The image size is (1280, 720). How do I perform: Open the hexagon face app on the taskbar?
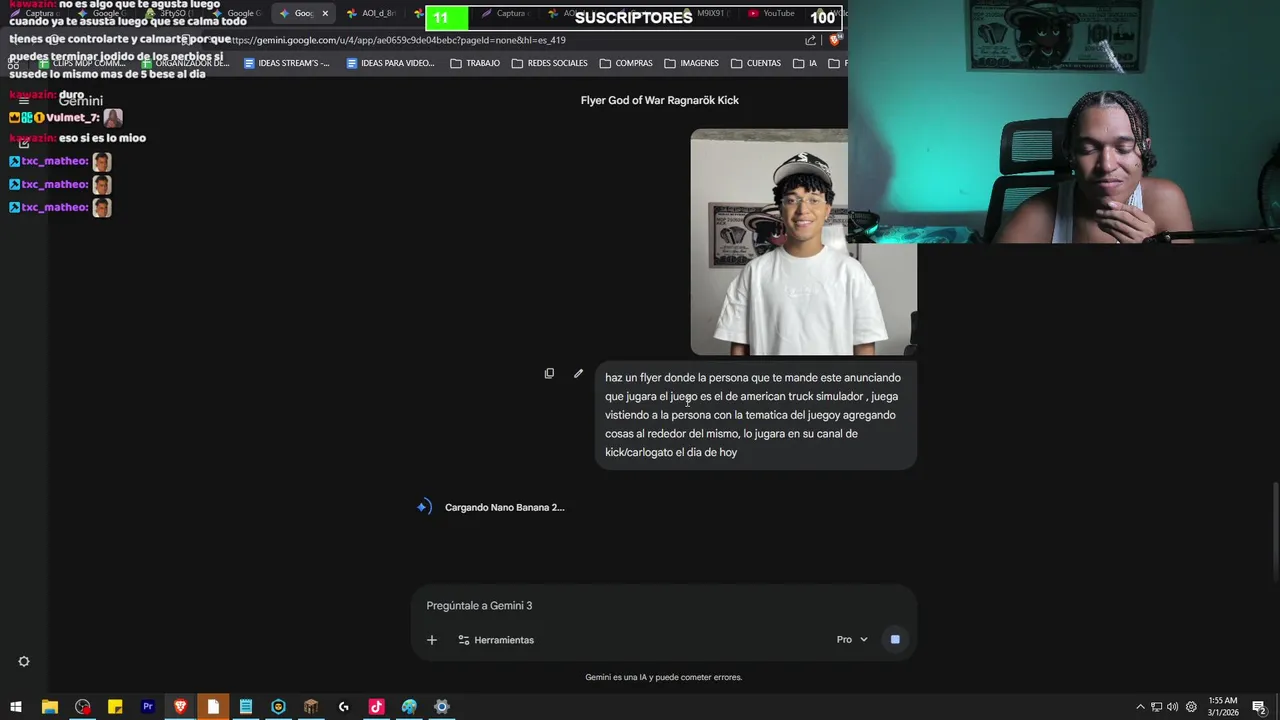pos(278,707)
